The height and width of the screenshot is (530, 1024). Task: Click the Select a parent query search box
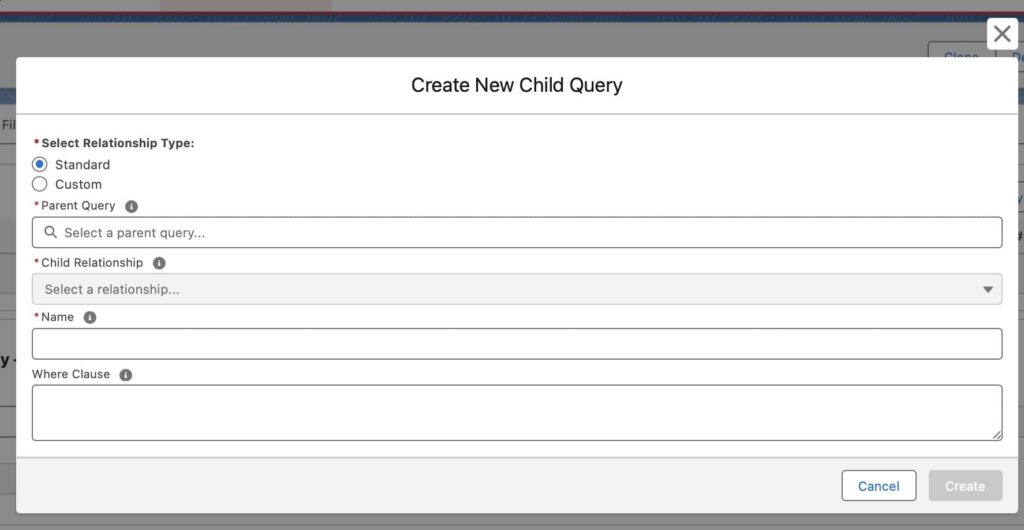tap(517, 232)
